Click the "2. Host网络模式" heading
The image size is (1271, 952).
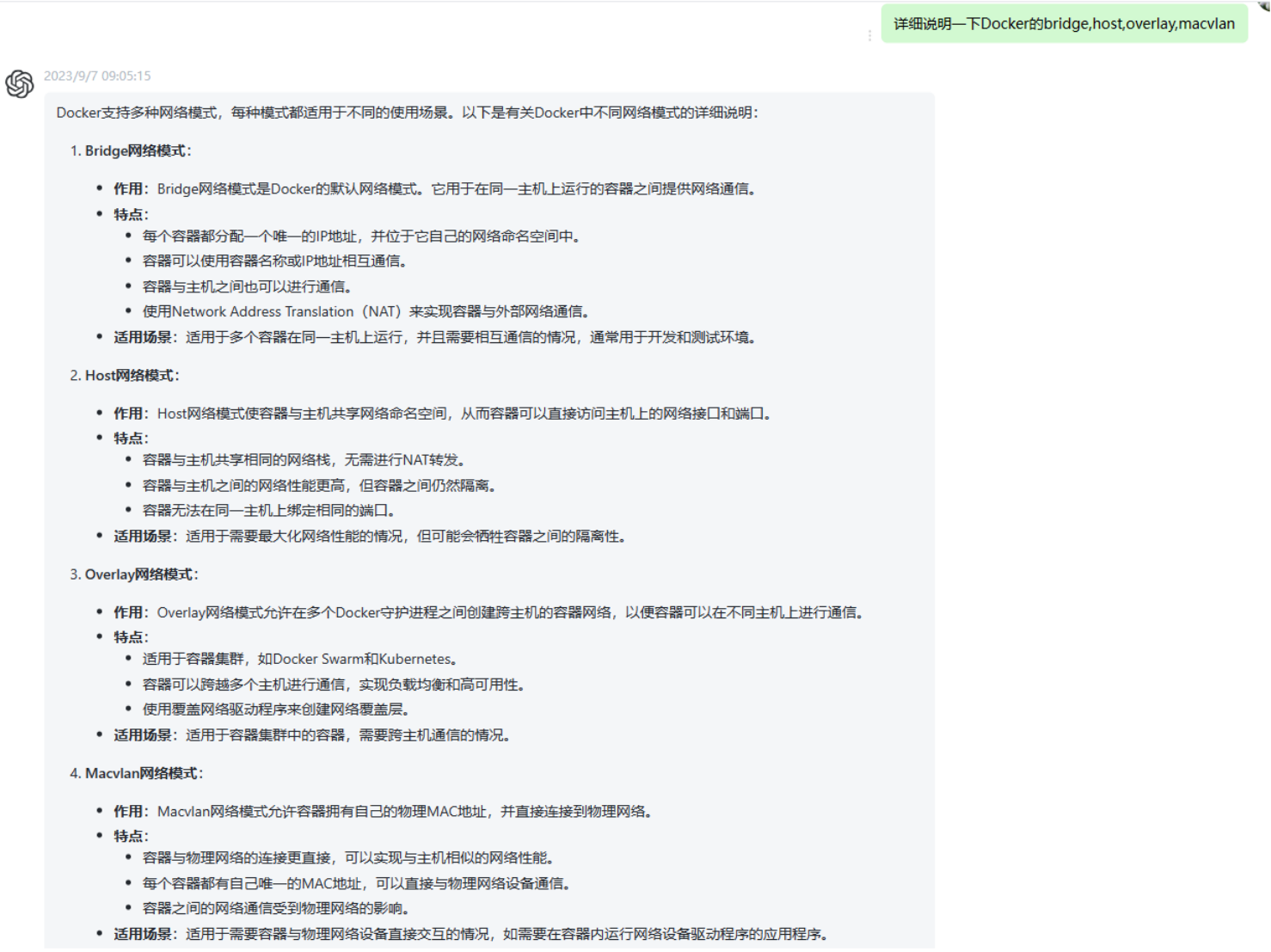125,375
